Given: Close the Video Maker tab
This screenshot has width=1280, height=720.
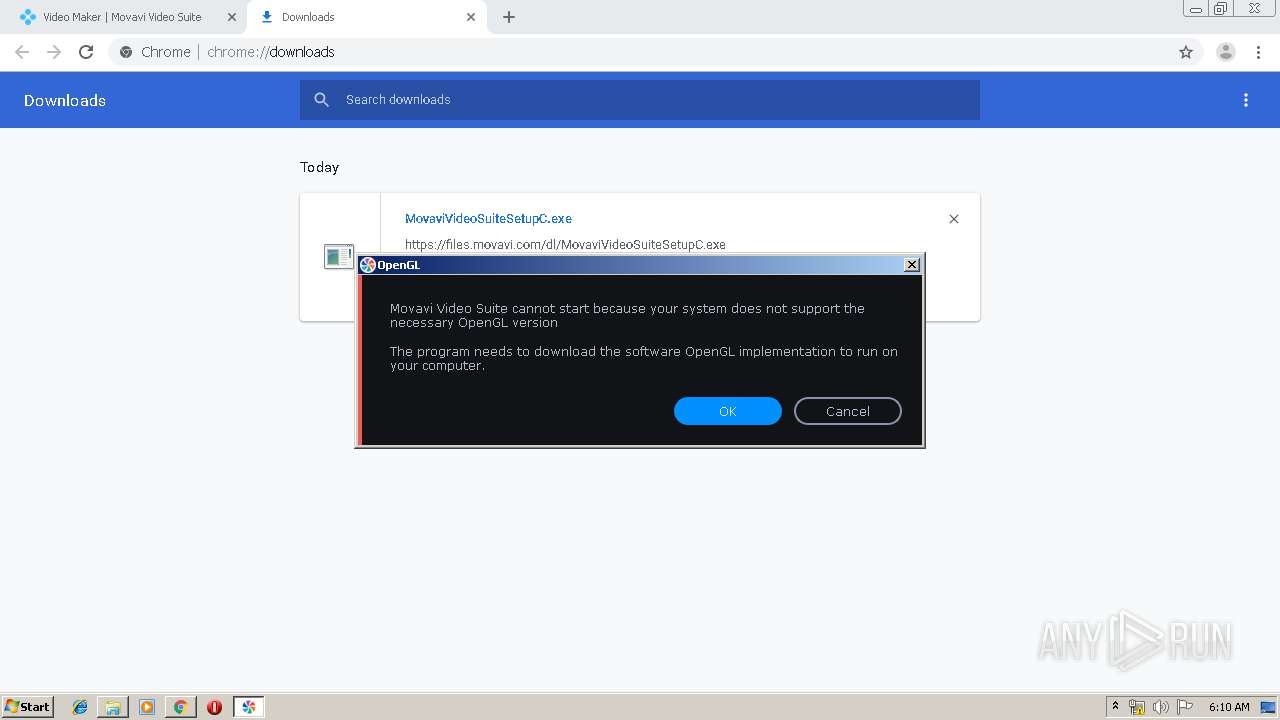Looking at the screenshot, I should point(232,17).
